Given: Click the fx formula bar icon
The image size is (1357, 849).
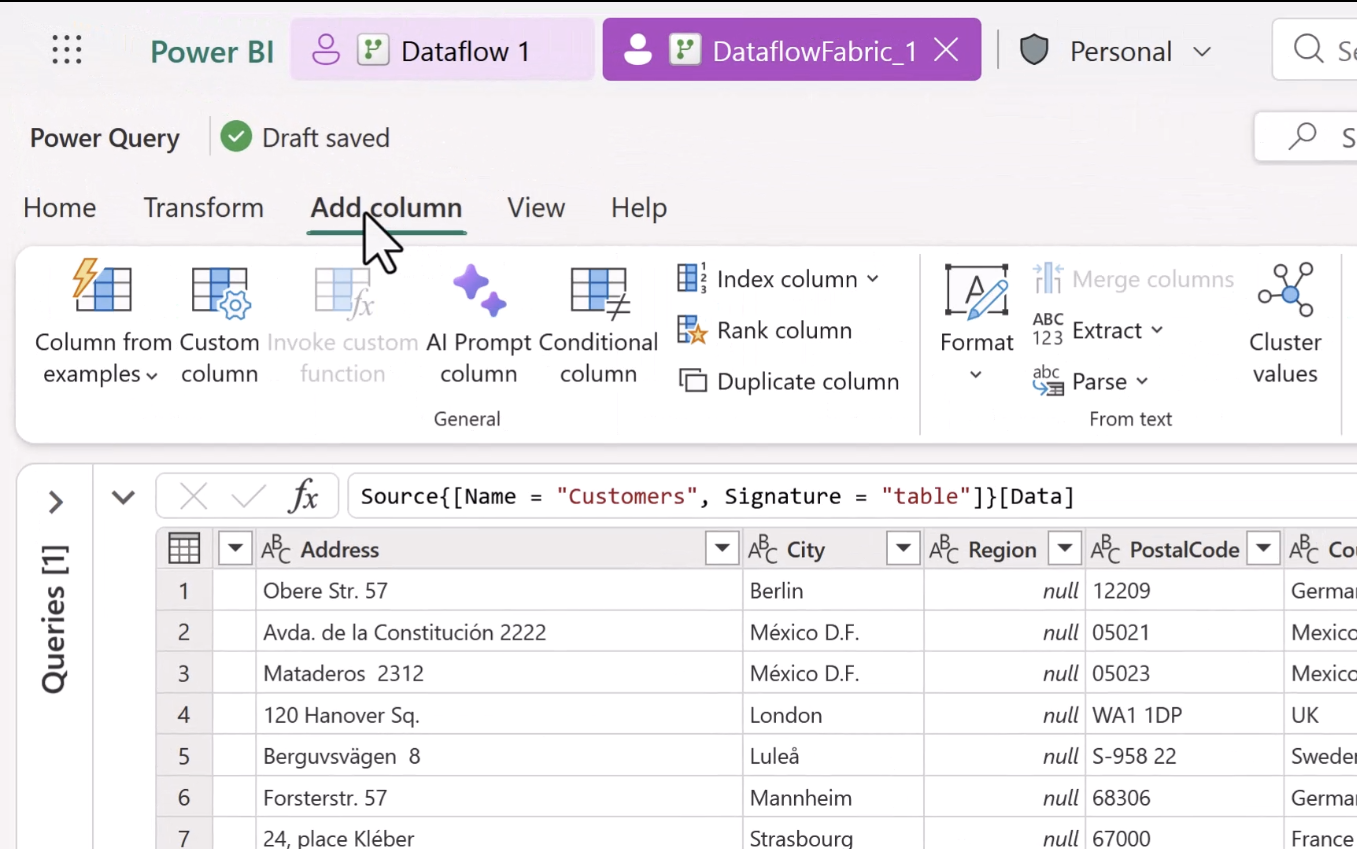Looking at the screenshot, I should click(305, 495).
